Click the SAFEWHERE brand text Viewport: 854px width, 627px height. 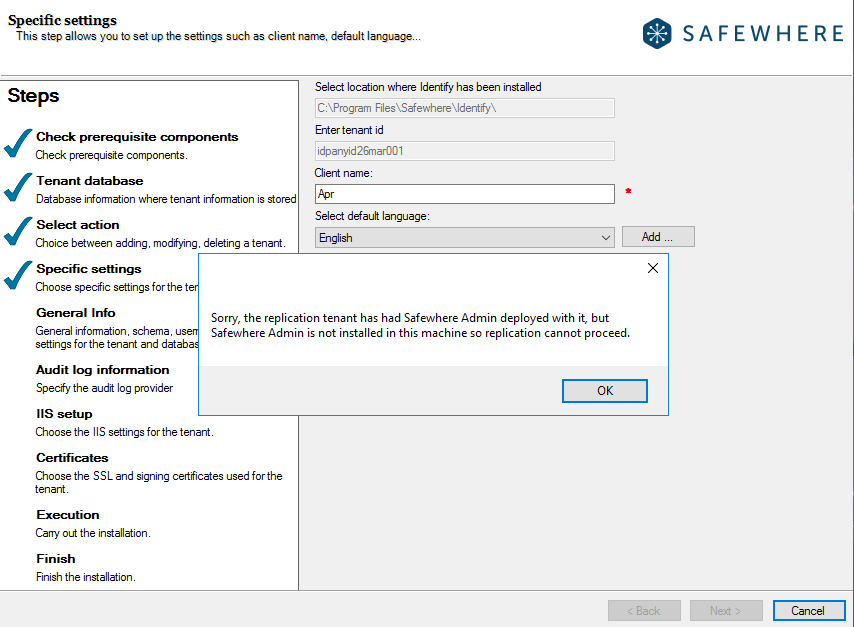763,34
